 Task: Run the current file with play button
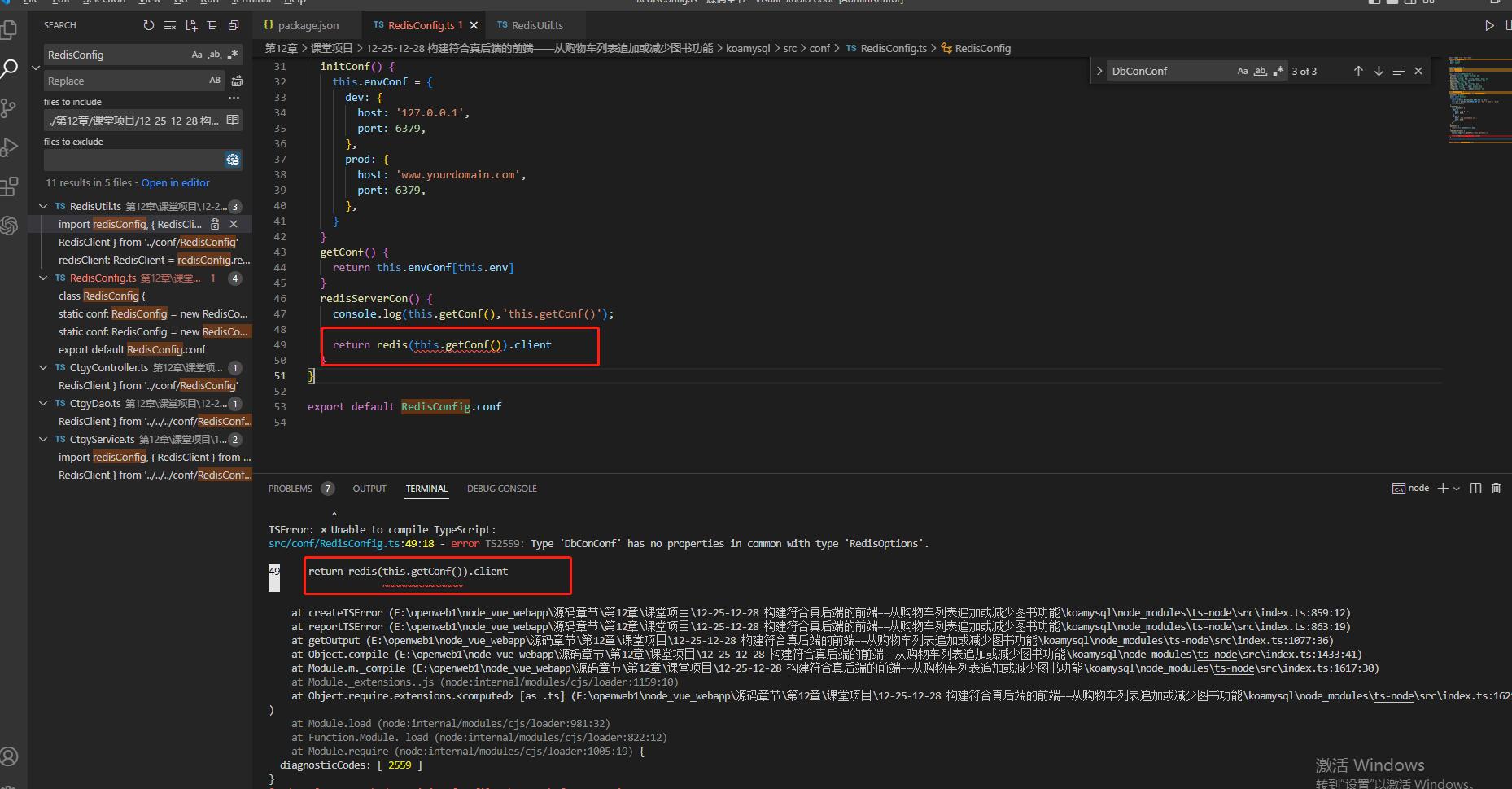pos(1489,25)
